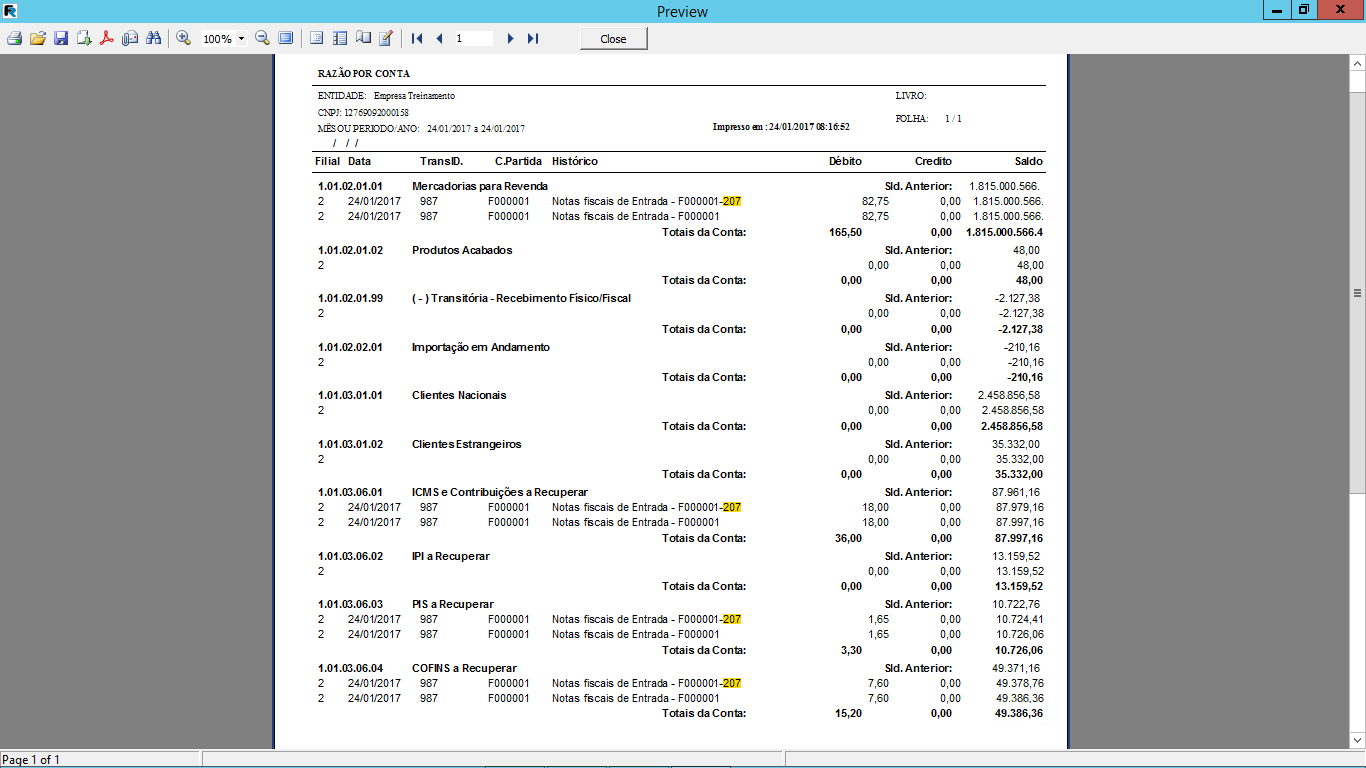Image resolution: width=1366 pixels, height=768 pixels.
Task: Click Edit page icon with pencil
Action: [386, 38]
